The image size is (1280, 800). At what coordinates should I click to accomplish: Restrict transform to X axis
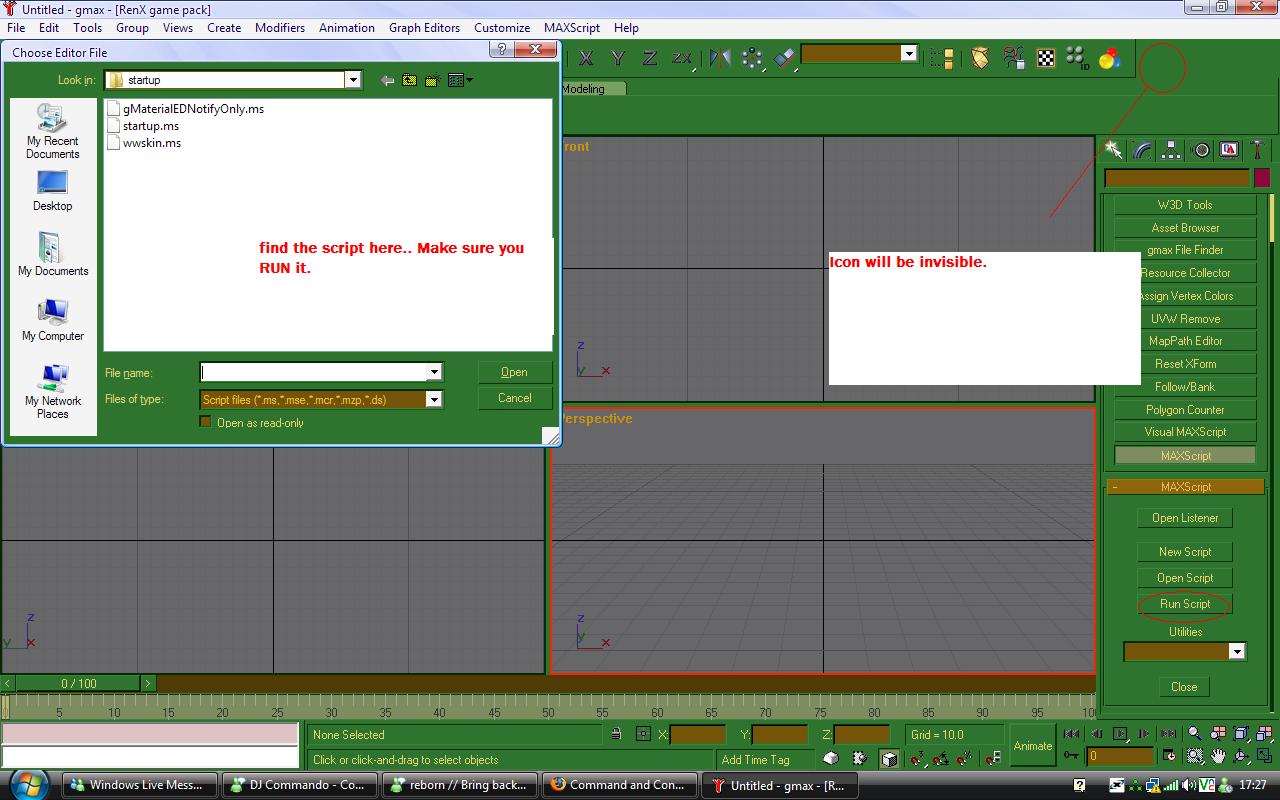point(586,58)
